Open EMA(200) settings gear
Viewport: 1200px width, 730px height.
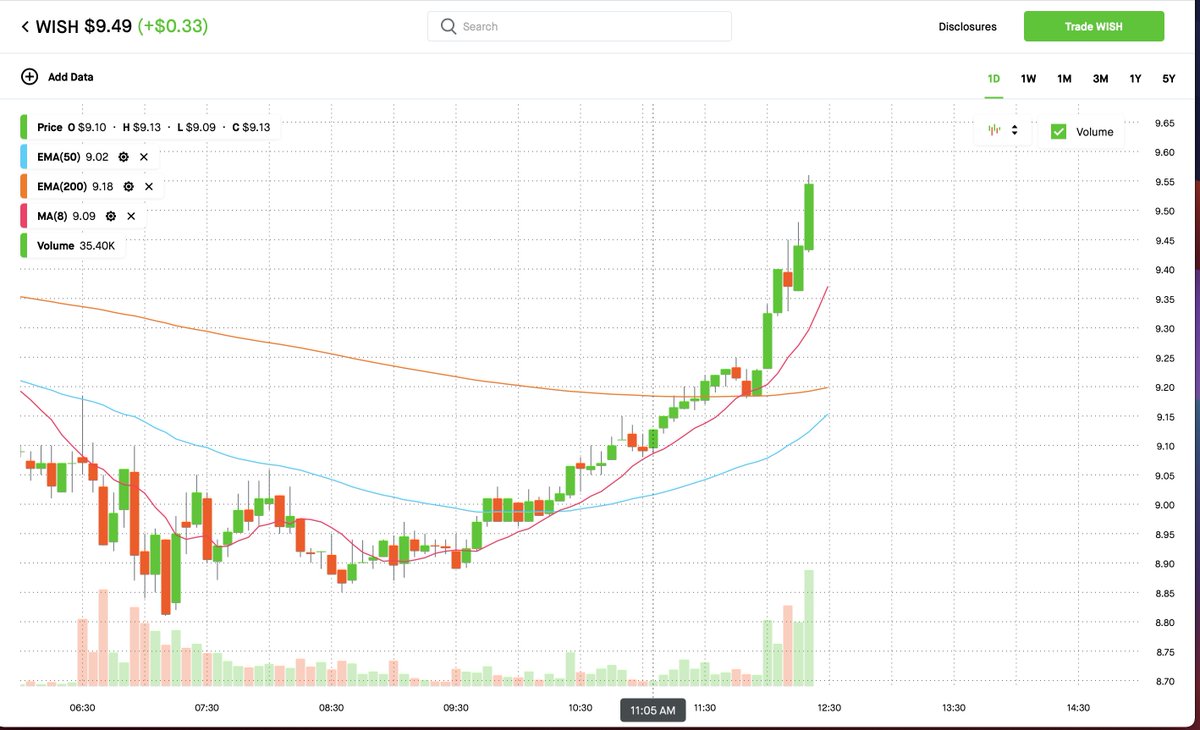(129, 186)
